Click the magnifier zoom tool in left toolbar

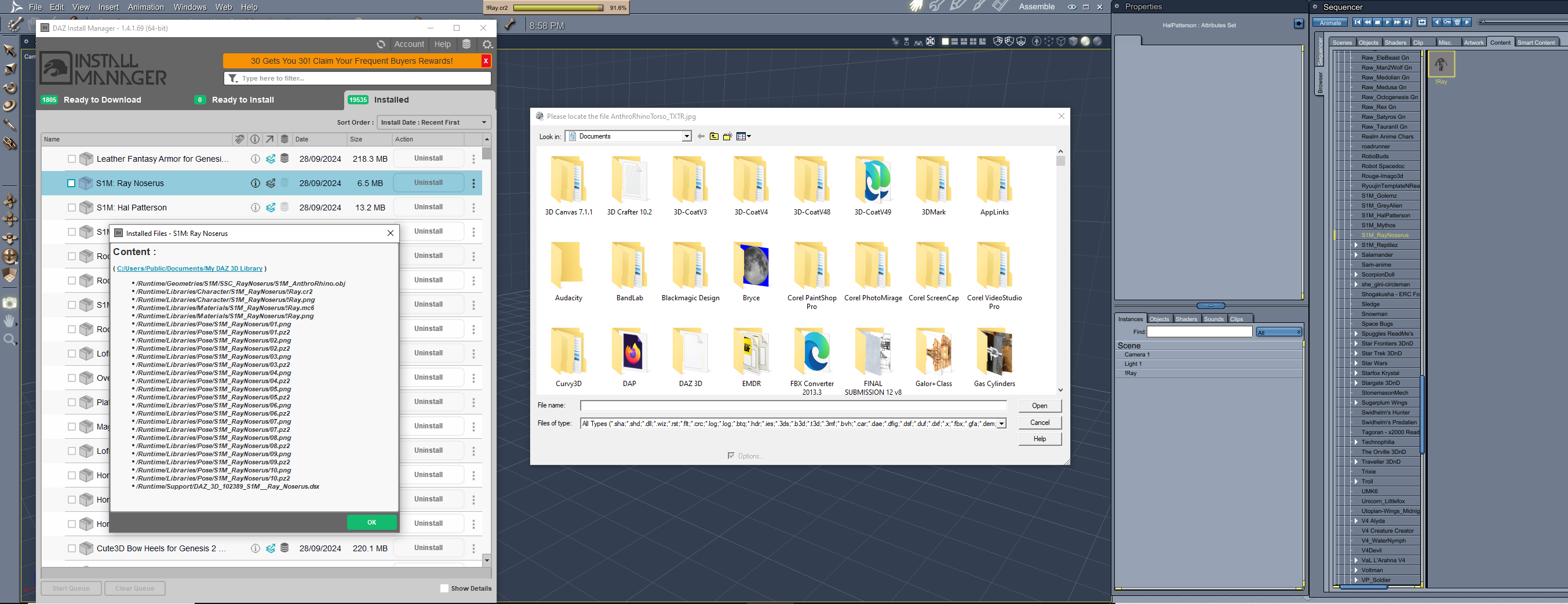10,339
